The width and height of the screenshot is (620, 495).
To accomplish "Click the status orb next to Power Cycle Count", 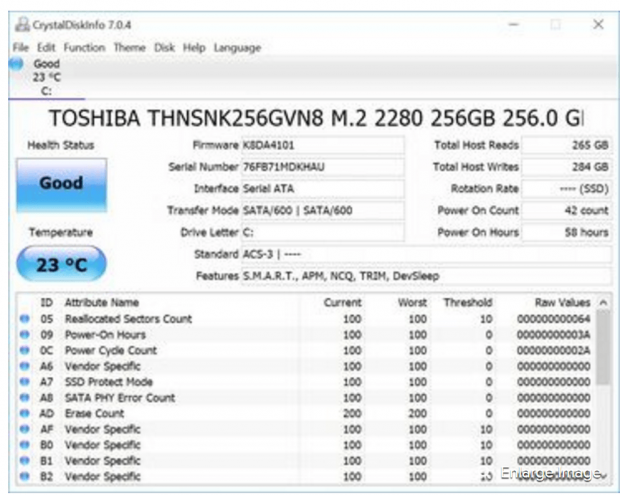I will click(24, 351).
